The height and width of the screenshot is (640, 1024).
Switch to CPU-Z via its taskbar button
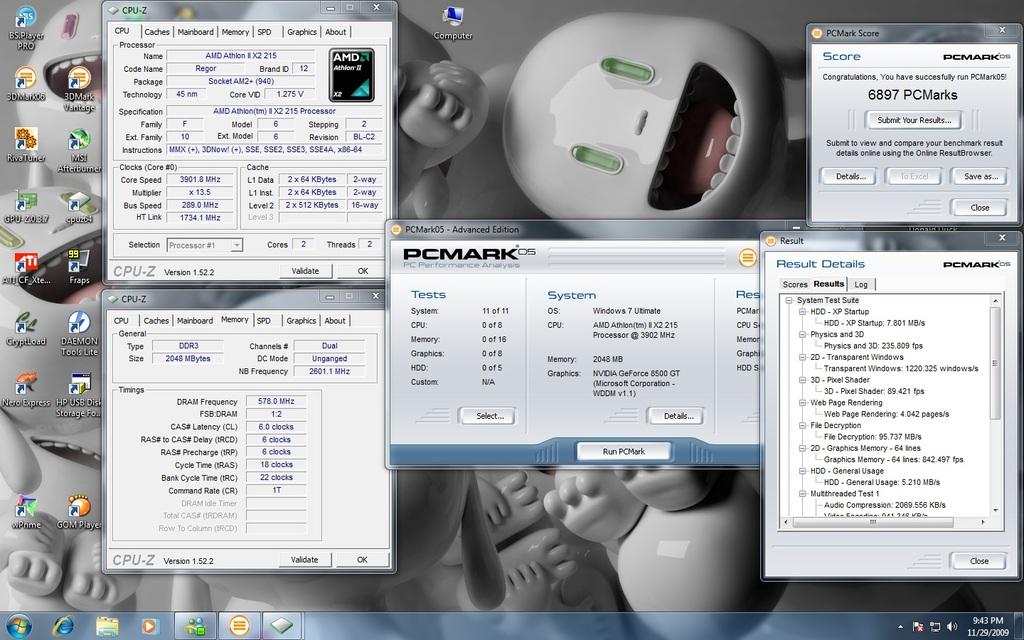coord(282,626)
